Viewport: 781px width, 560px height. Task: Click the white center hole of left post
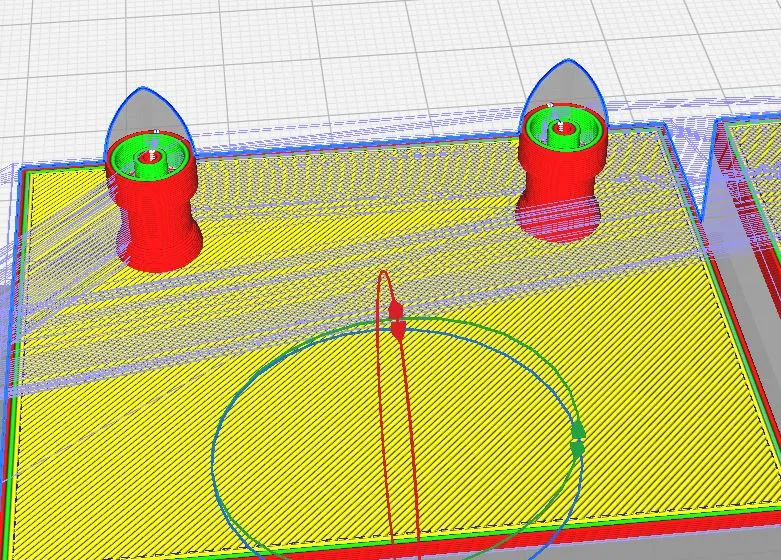152,155
